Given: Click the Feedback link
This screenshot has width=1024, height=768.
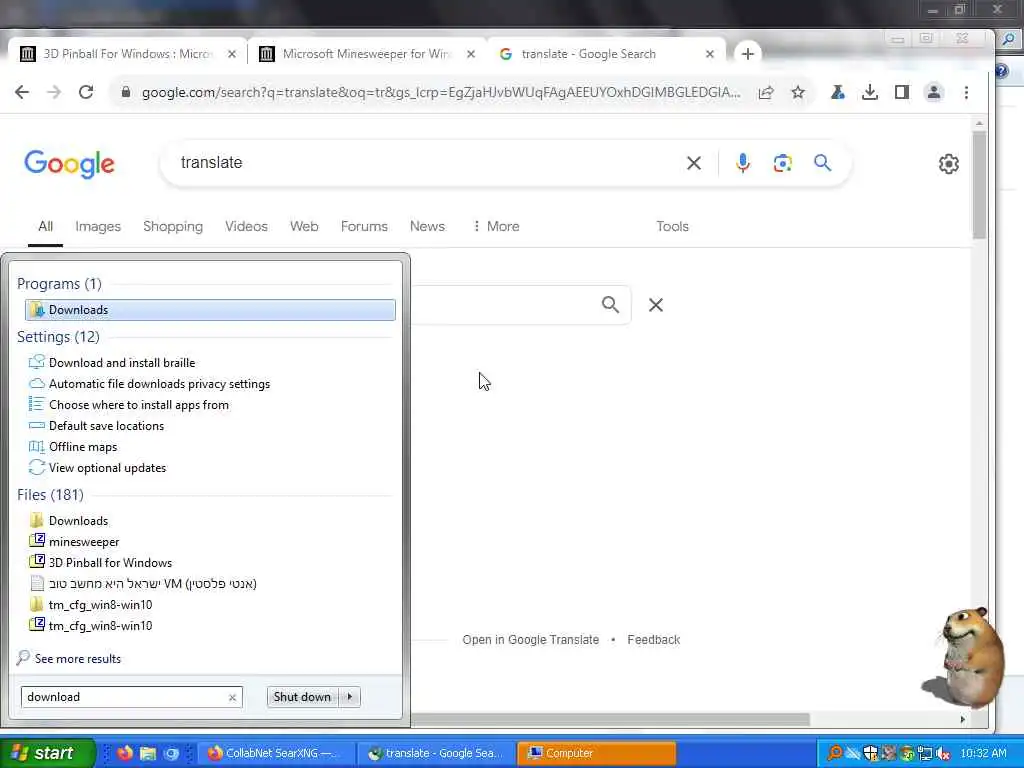Looking at the screenshot, I should point(654,639).
